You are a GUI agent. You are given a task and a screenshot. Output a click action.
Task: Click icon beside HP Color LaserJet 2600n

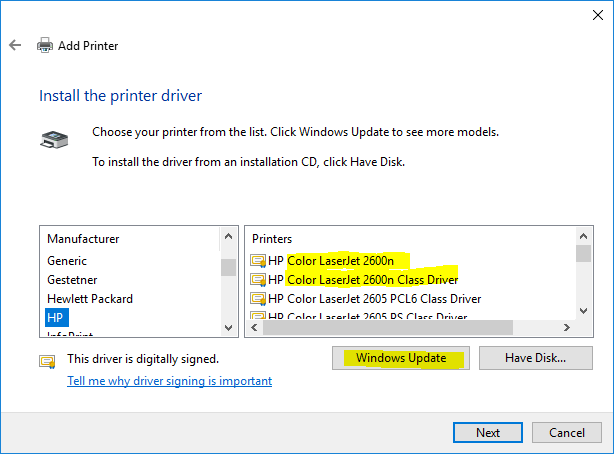tap(258, 261)
